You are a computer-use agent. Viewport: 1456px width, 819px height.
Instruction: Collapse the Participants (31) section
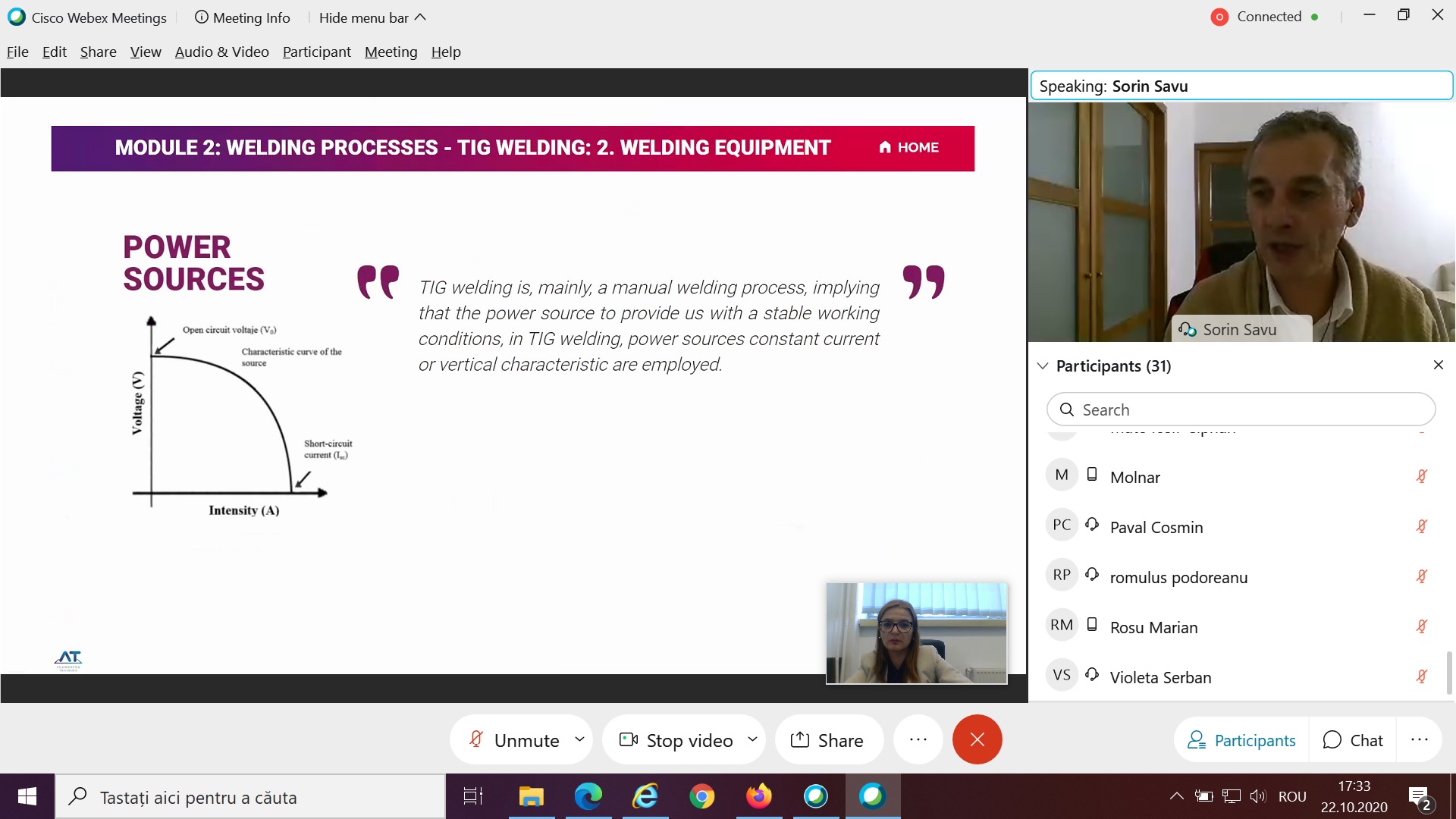[x=1043, y=366]
